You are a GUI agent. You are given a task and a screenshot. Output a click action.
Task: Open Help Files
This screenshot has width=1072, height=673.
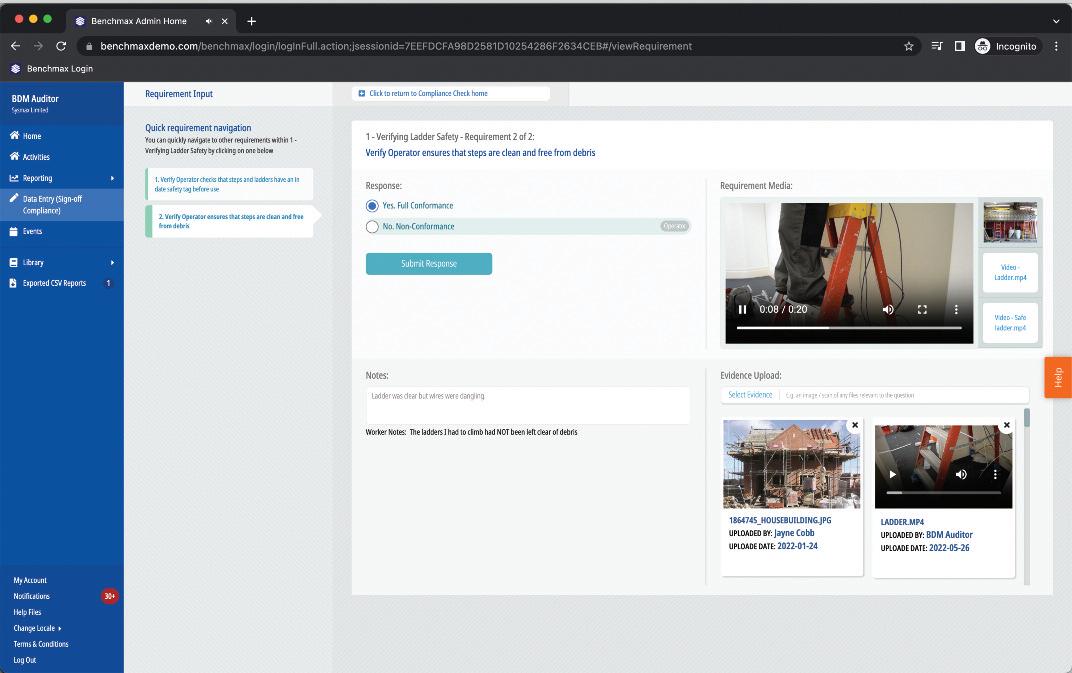pos(27,612)
